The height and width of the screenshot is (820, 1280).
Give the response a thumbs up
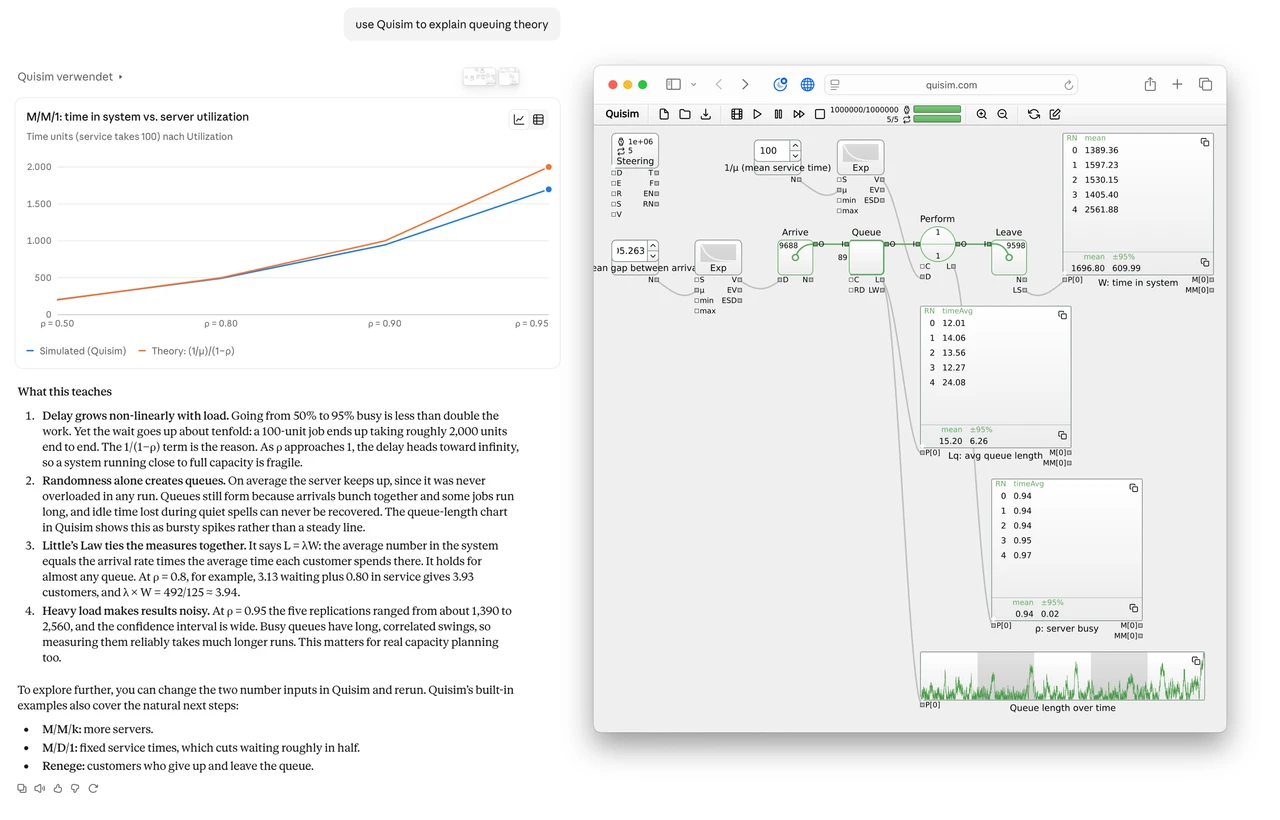58,789
